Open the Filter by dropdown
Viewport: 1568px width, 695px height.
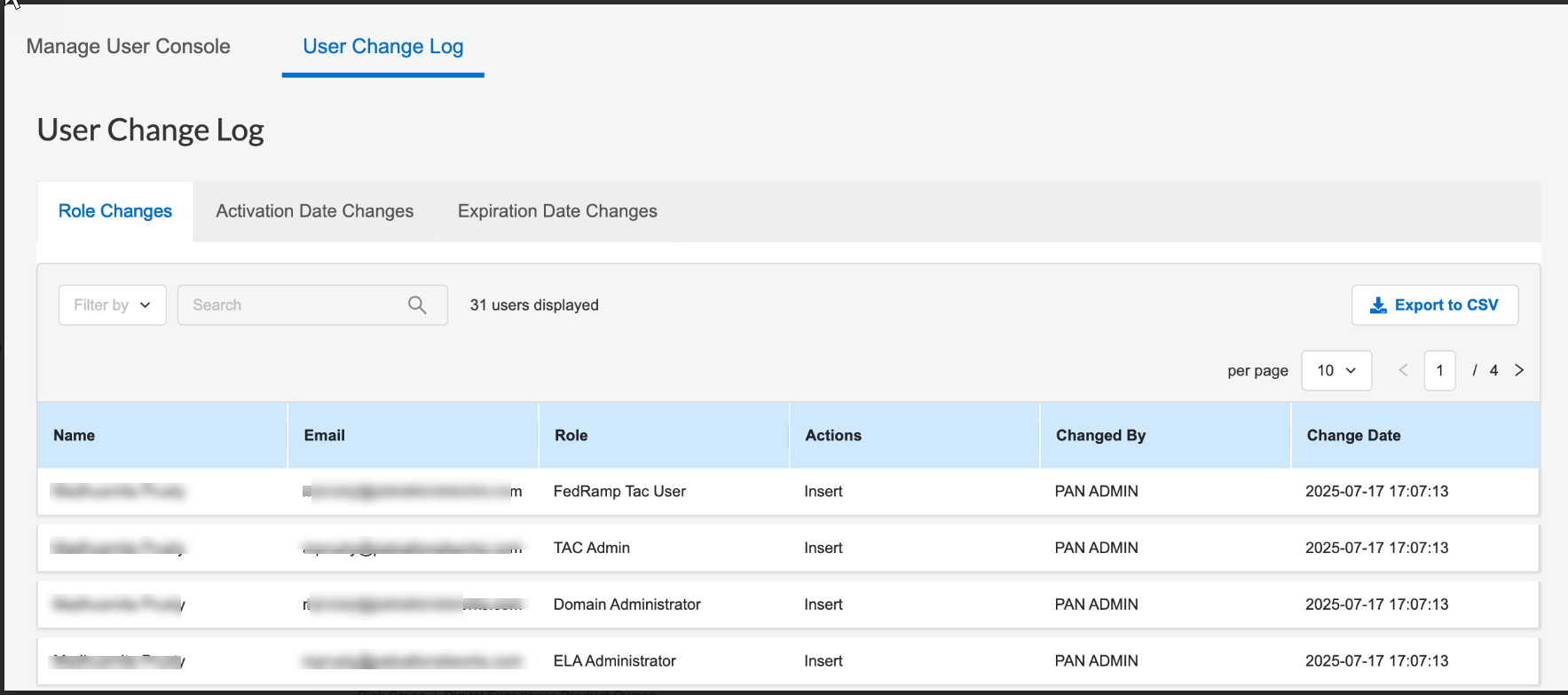(113, 305)
